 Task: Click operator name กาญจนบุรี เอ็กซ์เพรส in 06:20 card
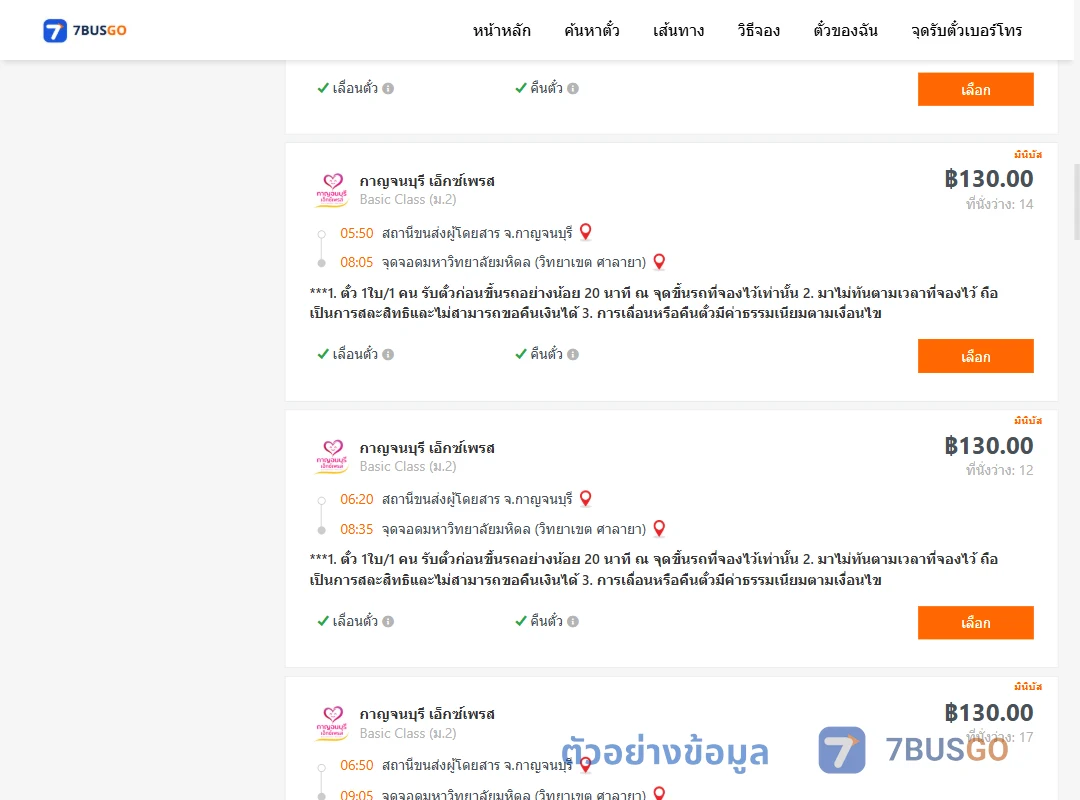pos(427,448)
